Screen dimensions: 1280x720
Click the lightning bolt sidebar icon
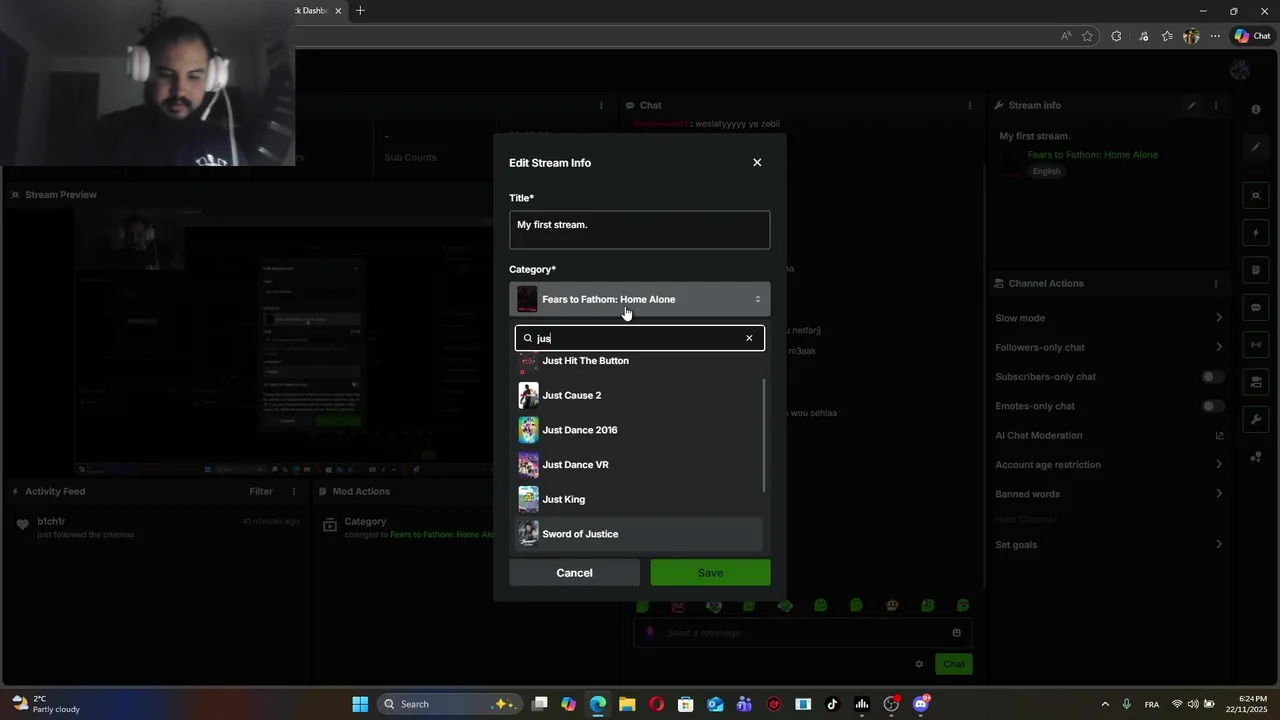point(1256,233)
